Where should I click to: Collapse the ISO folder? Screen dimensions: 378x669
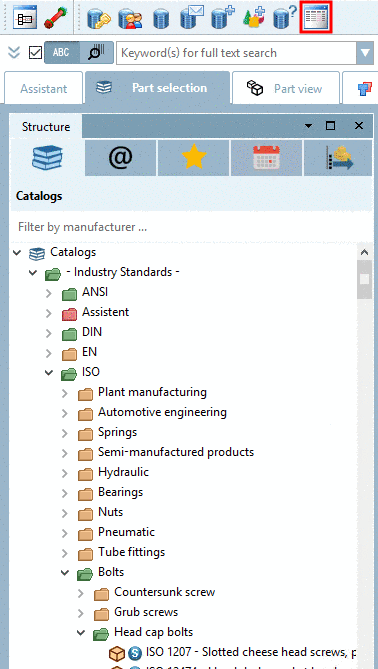click(49, 372)
